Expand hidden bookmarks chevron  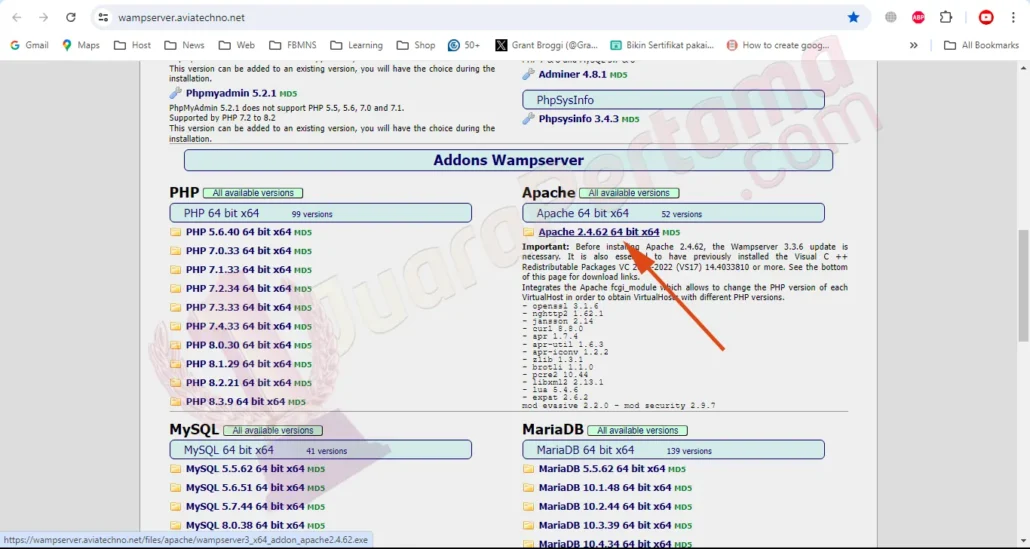coord(913,45)
